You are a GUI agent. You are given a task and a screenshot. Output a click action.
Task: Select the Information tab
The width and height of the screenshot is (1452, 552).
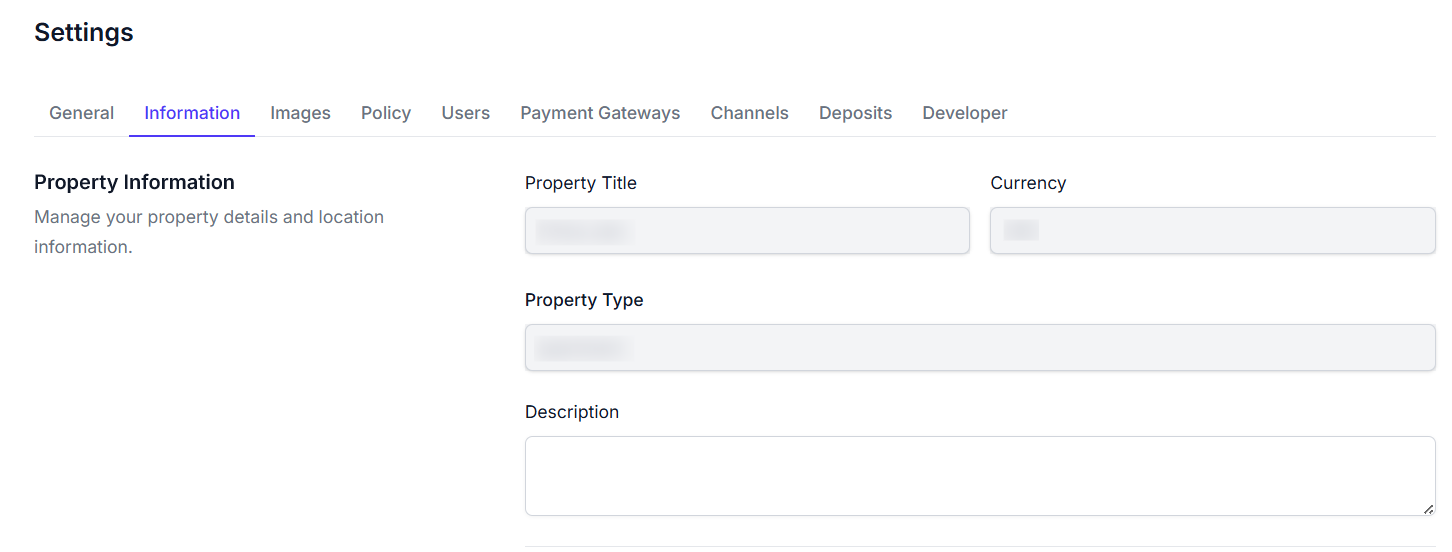point(192,113)
